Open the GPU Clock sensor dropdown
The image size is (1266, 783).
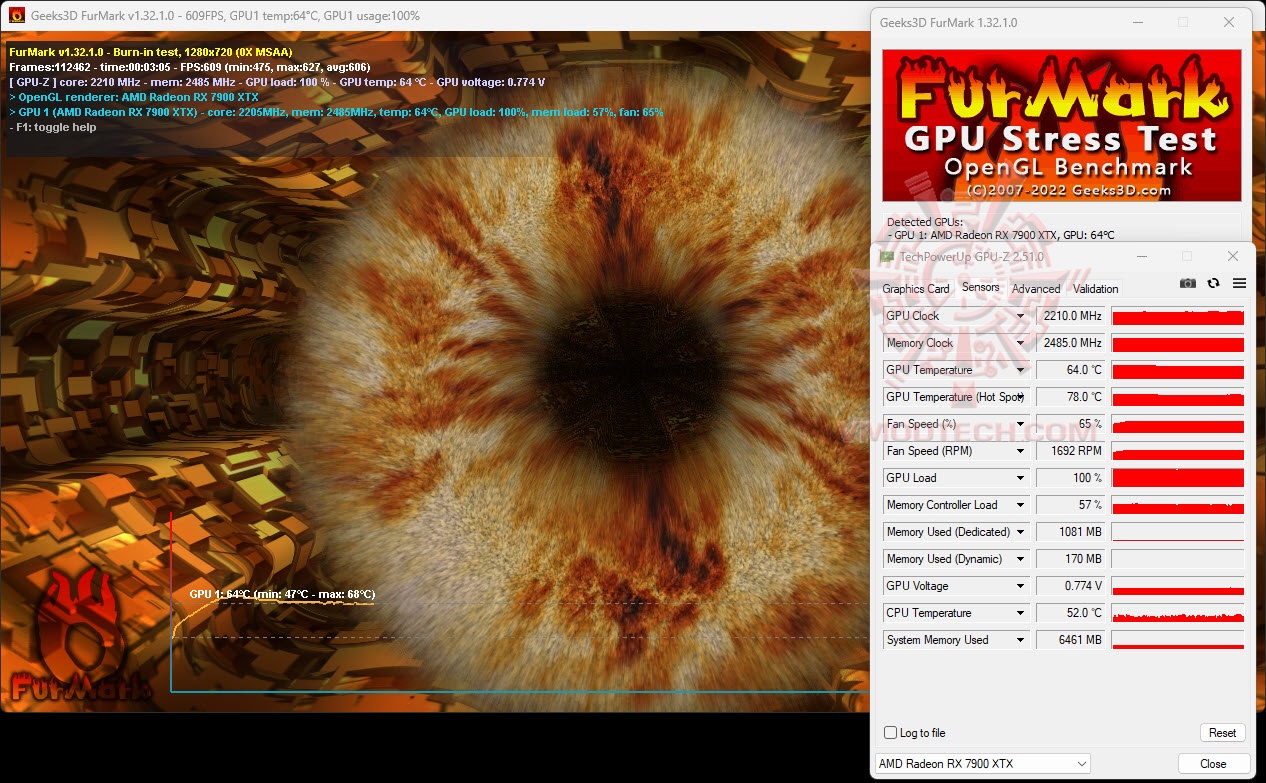coord(1020,316)
